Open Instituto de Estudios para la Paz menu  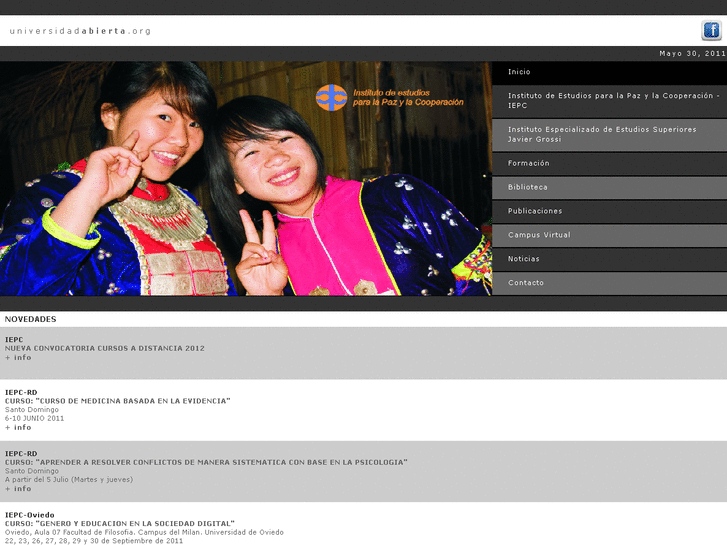(x=609, y=101)
